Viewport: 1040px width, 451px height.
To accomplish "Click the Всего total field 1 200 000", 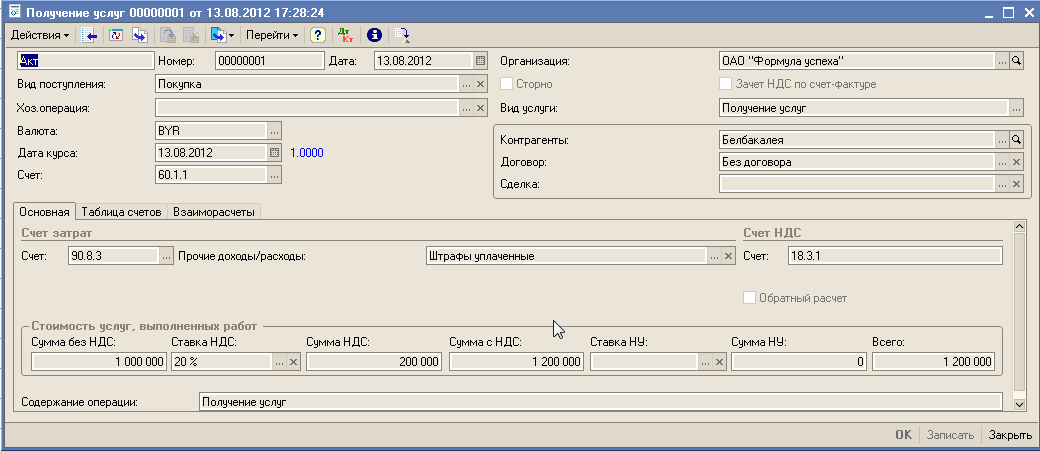I will (x=934, y=361).
